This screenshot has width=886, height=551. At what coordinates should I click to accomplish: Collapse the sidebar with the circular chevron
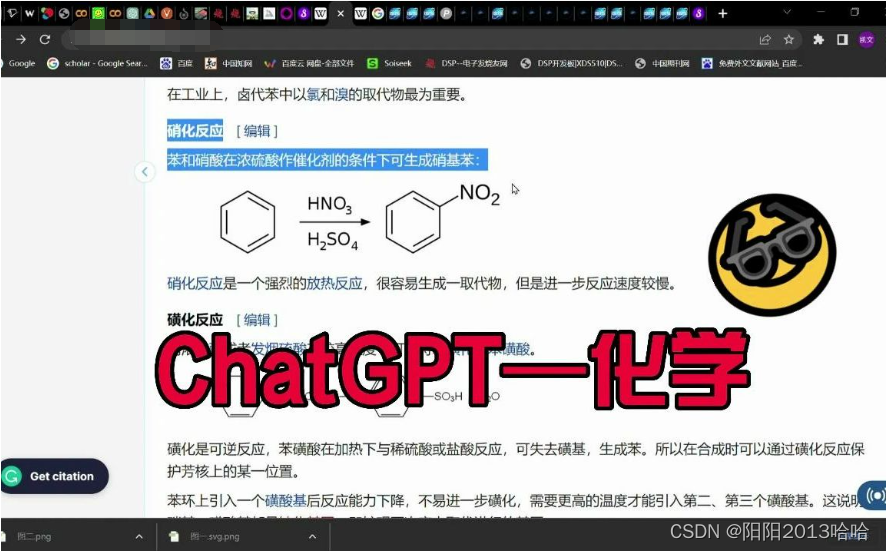pos(145,171)
